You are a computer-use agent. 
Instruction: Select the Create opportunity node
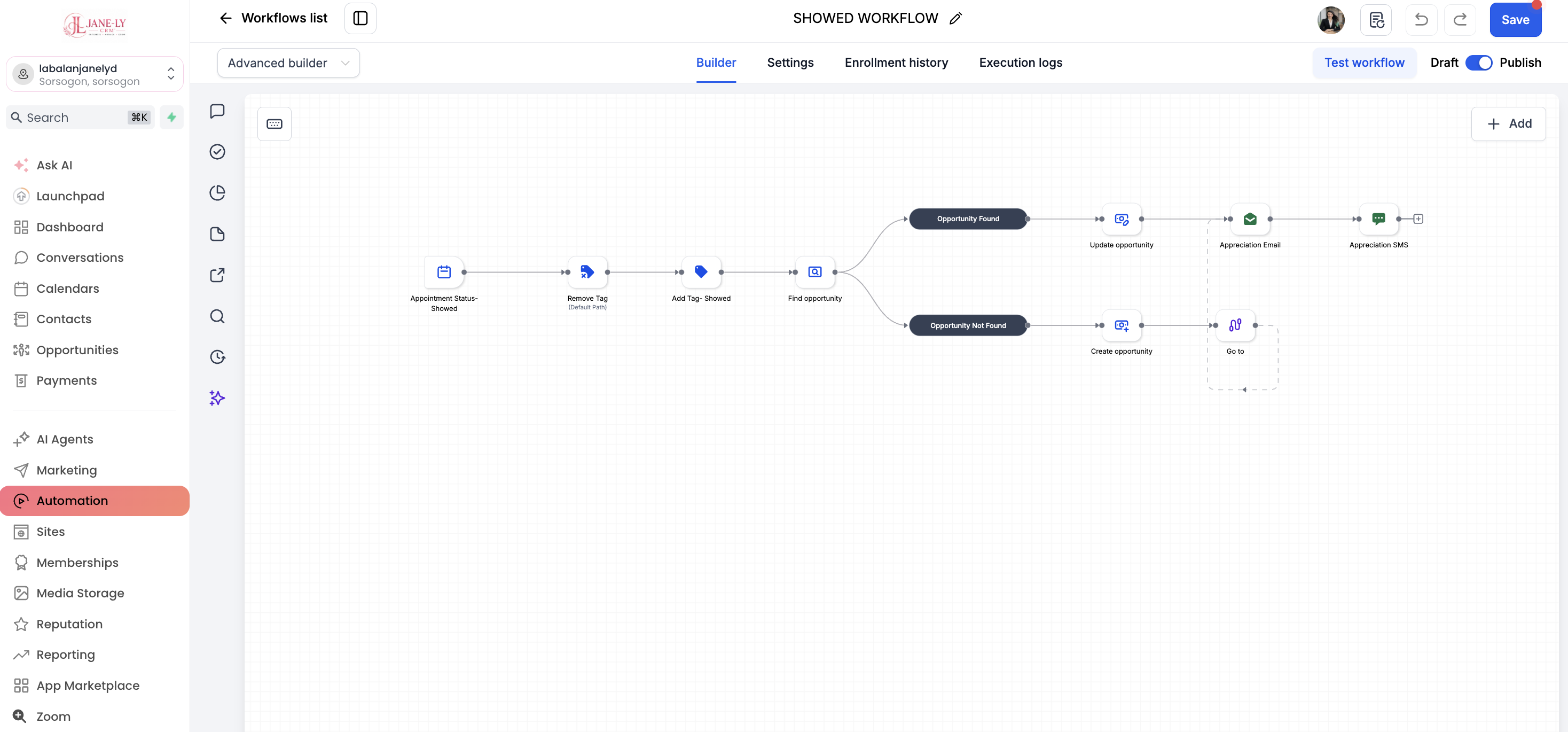(1121, 325)
